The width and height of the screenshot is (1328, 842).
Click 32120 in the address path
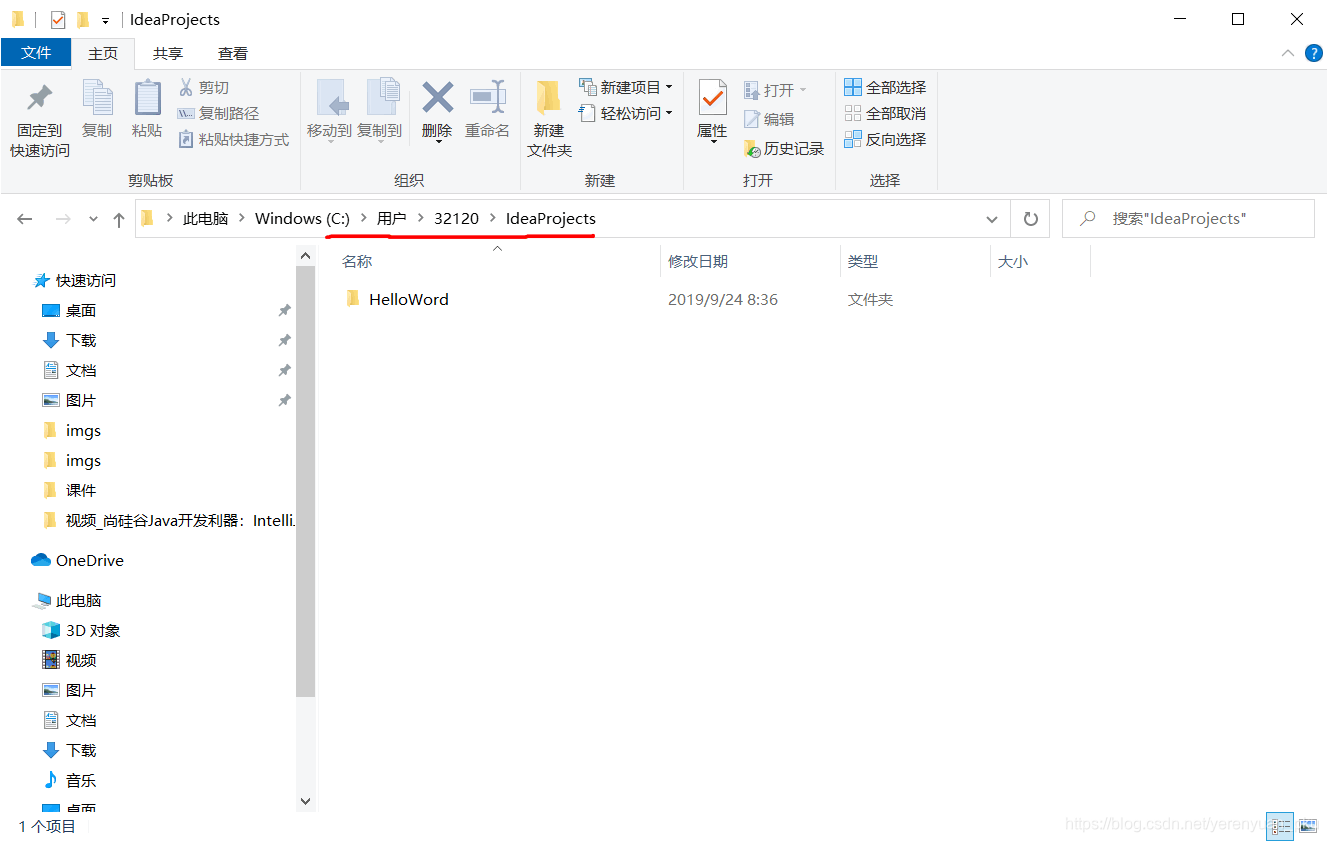coord(457,218)
